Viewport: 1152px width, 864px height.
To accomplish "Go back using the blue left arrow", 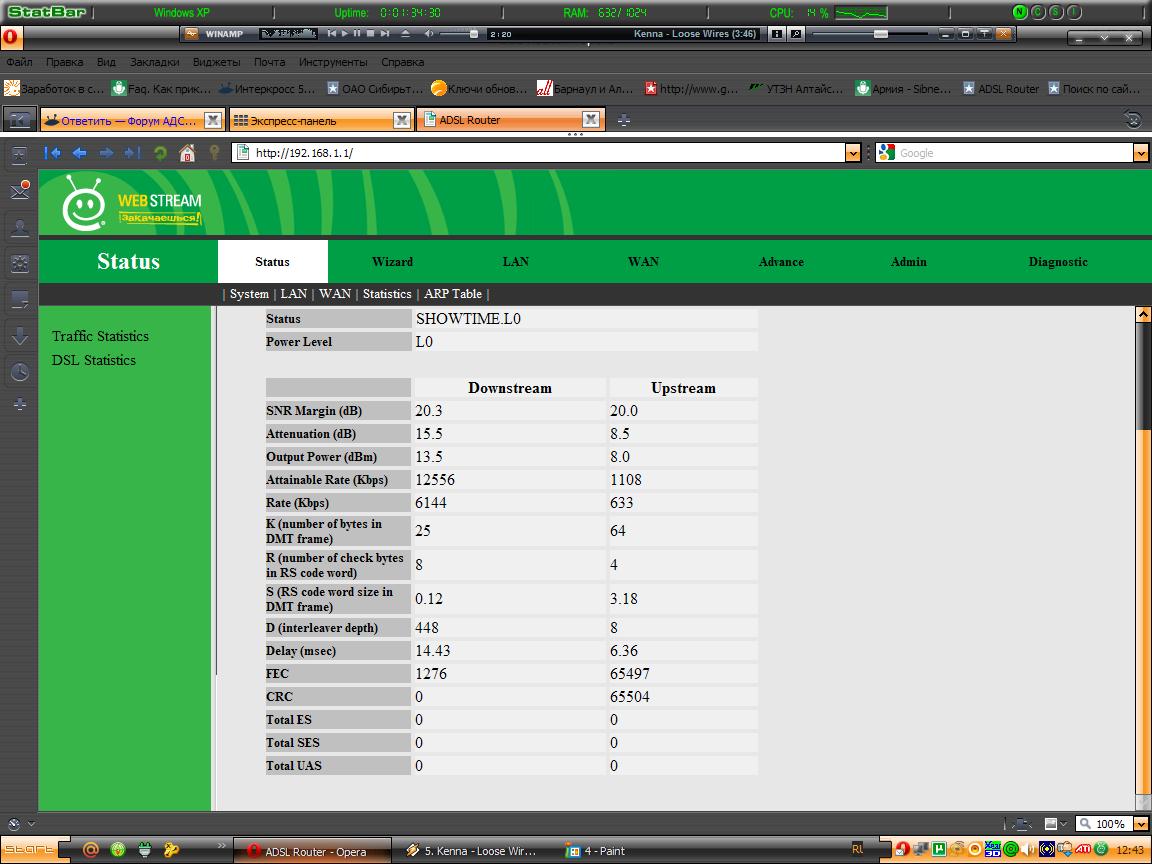I will [x=79, y=153].
